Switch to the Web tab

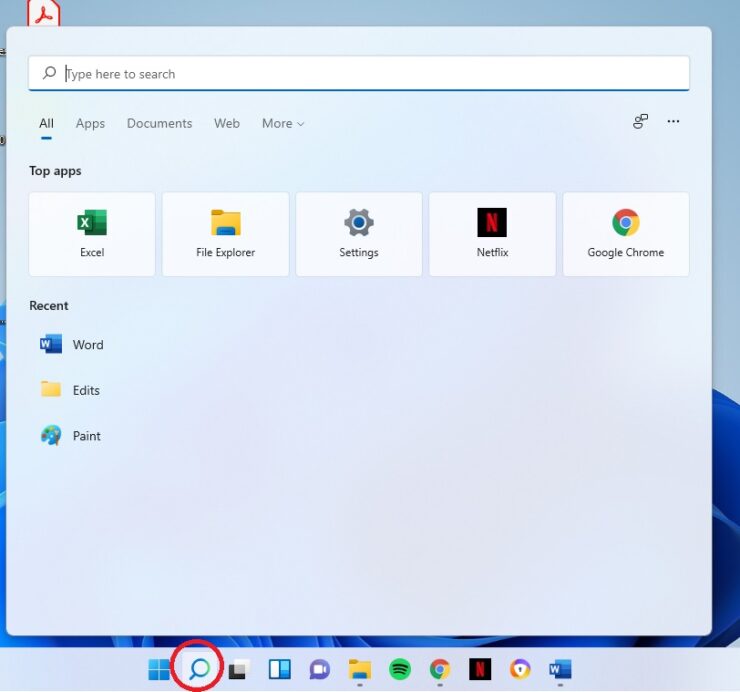point(227,123)
